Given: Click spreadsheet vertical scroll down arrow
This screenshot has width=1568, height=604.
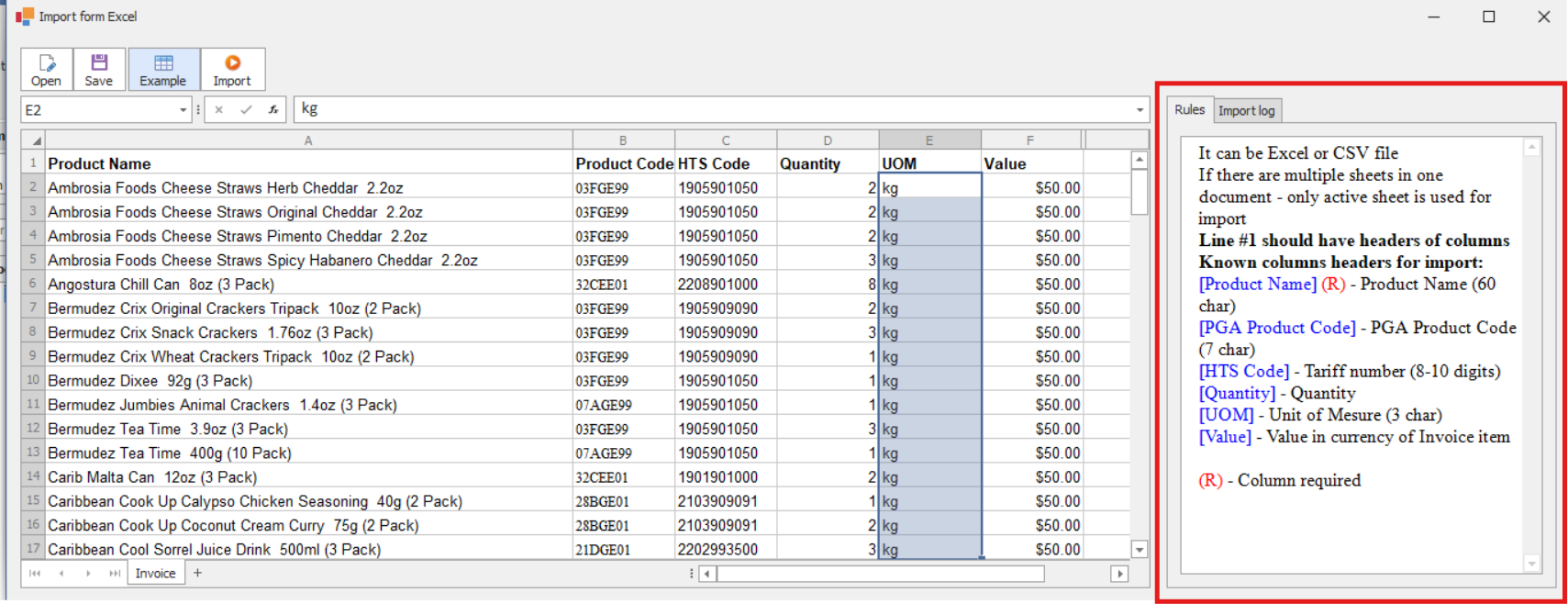Looking at the screenshot, I should coord(1140,550).
